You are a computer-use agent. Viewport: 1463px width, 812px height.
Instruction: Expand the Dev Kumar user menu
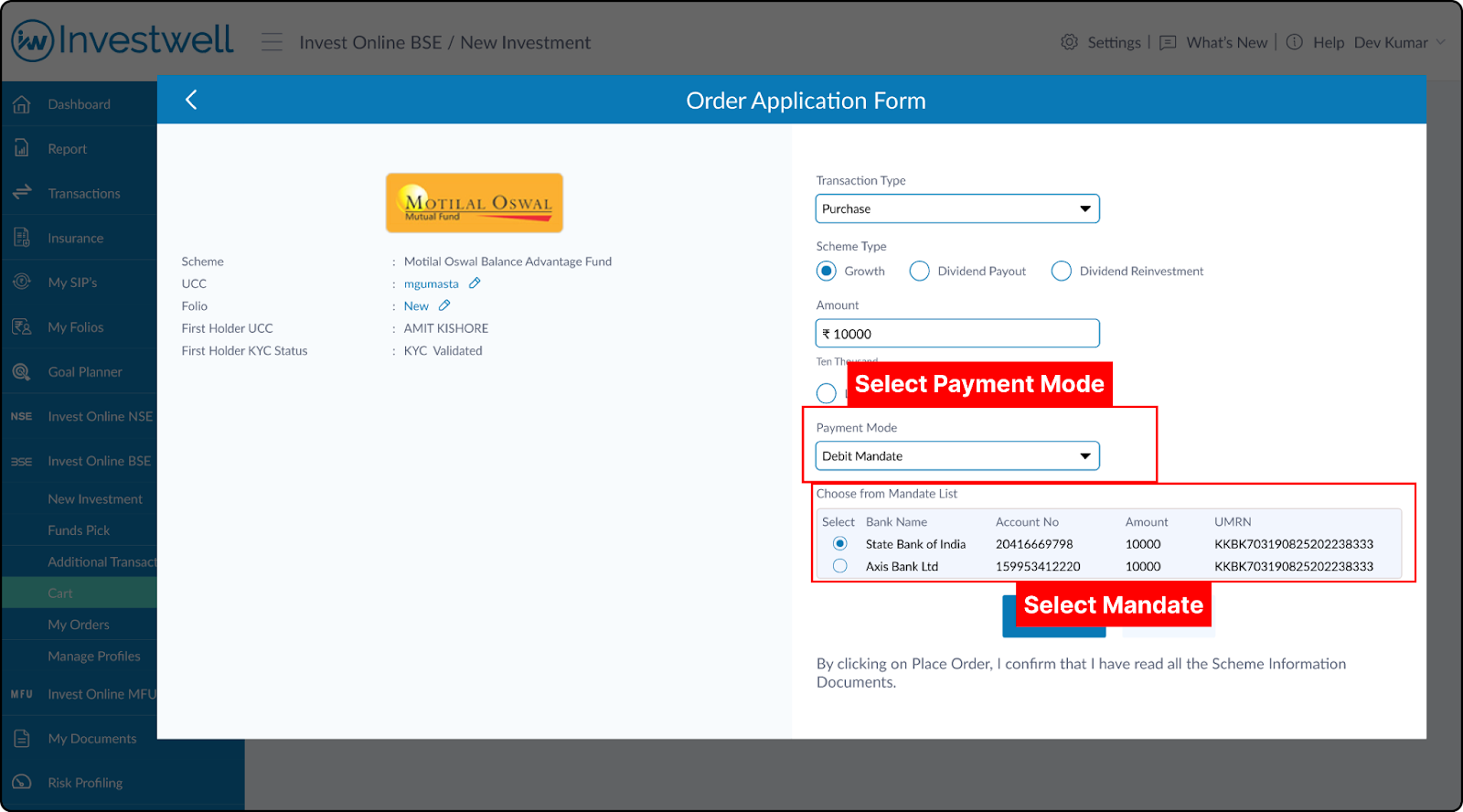pyautogui.click(x=1400, y=42)
